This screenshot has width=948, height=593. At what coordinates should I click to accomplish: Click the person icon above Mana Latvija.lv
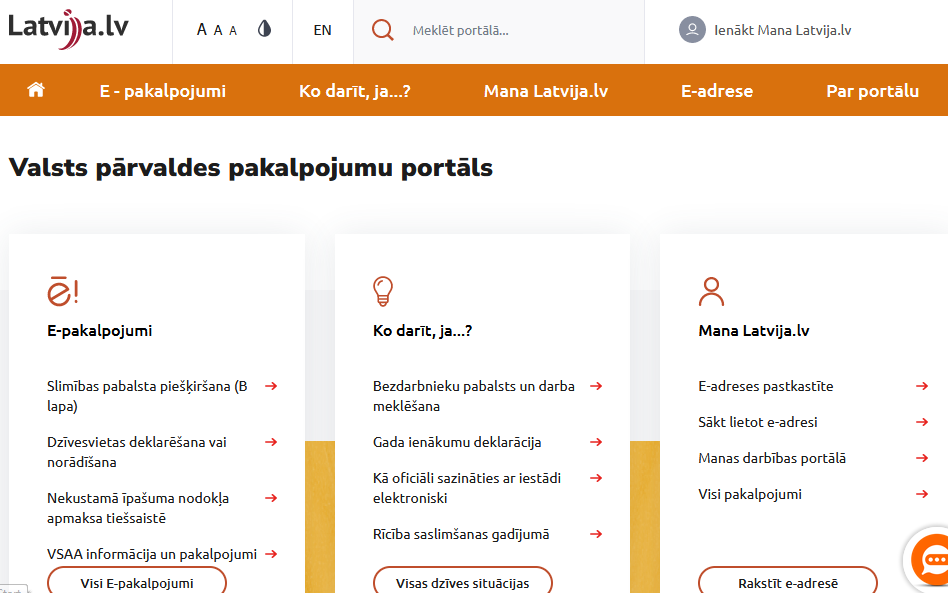click(x=711, y=291)
